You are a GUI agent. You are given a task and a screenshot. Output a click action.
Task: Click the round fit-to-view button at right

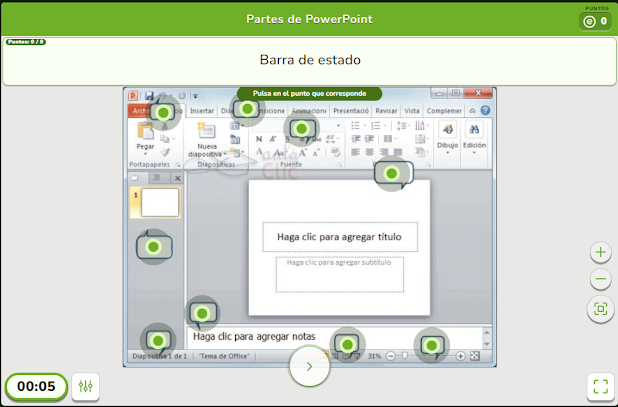[x=601, y=309]
